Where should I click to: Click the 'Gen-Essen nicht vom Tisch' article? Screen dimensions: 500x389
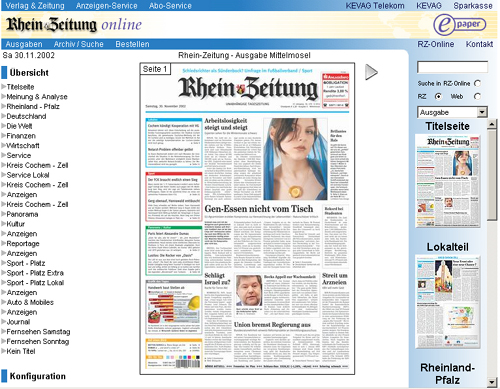point(259,209)
